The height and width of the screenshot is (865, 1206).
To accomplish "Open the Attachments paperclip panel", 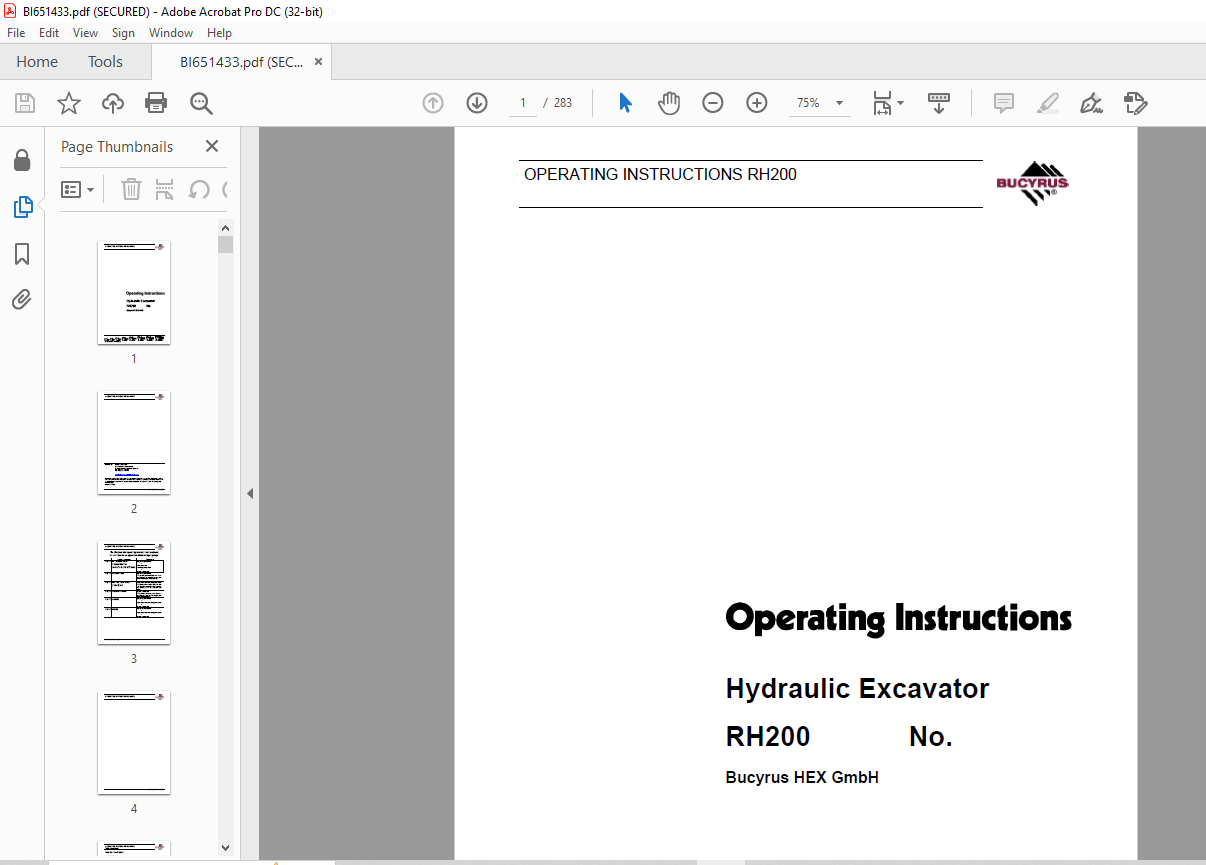I will coord(22,299).
